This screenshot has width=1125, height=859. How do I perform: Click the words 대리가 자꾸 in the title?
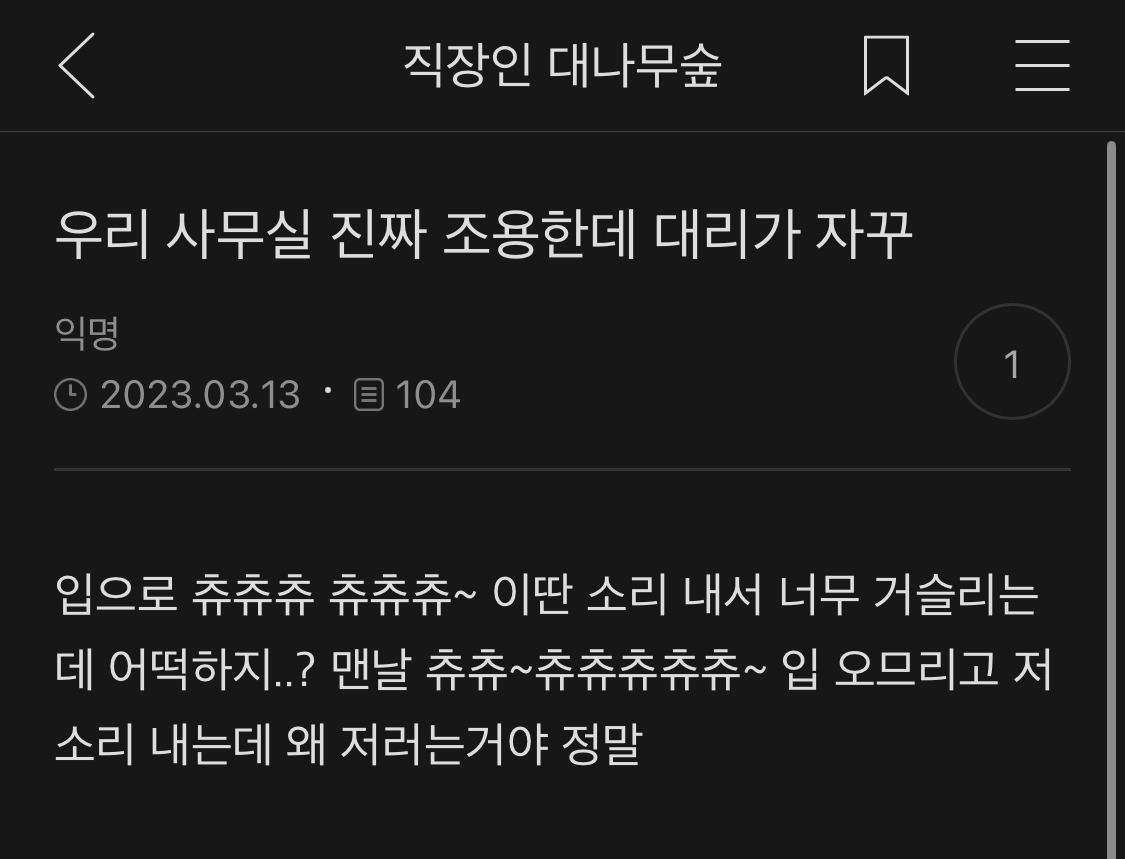[783, 235]
